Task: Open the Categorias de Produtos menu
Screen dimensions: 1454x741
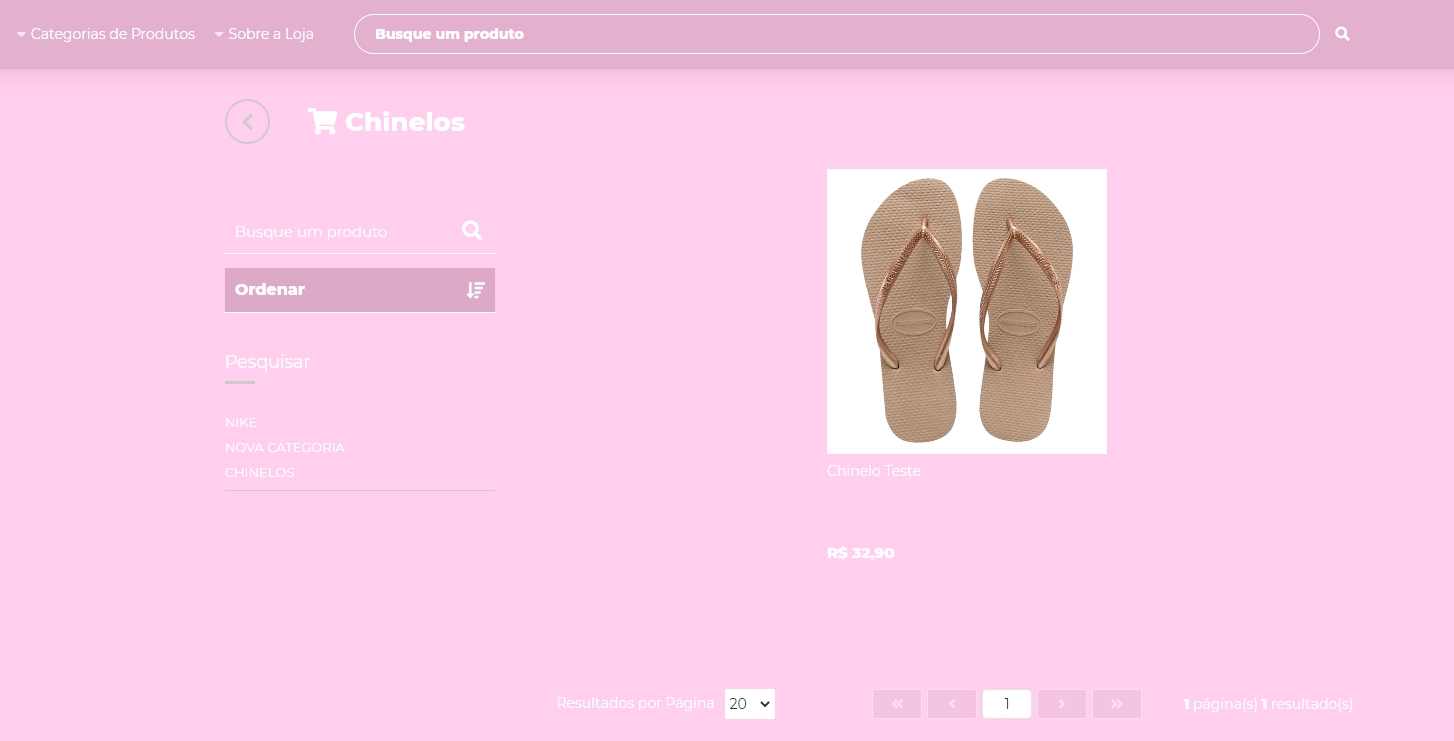Action: pos(106,34)
